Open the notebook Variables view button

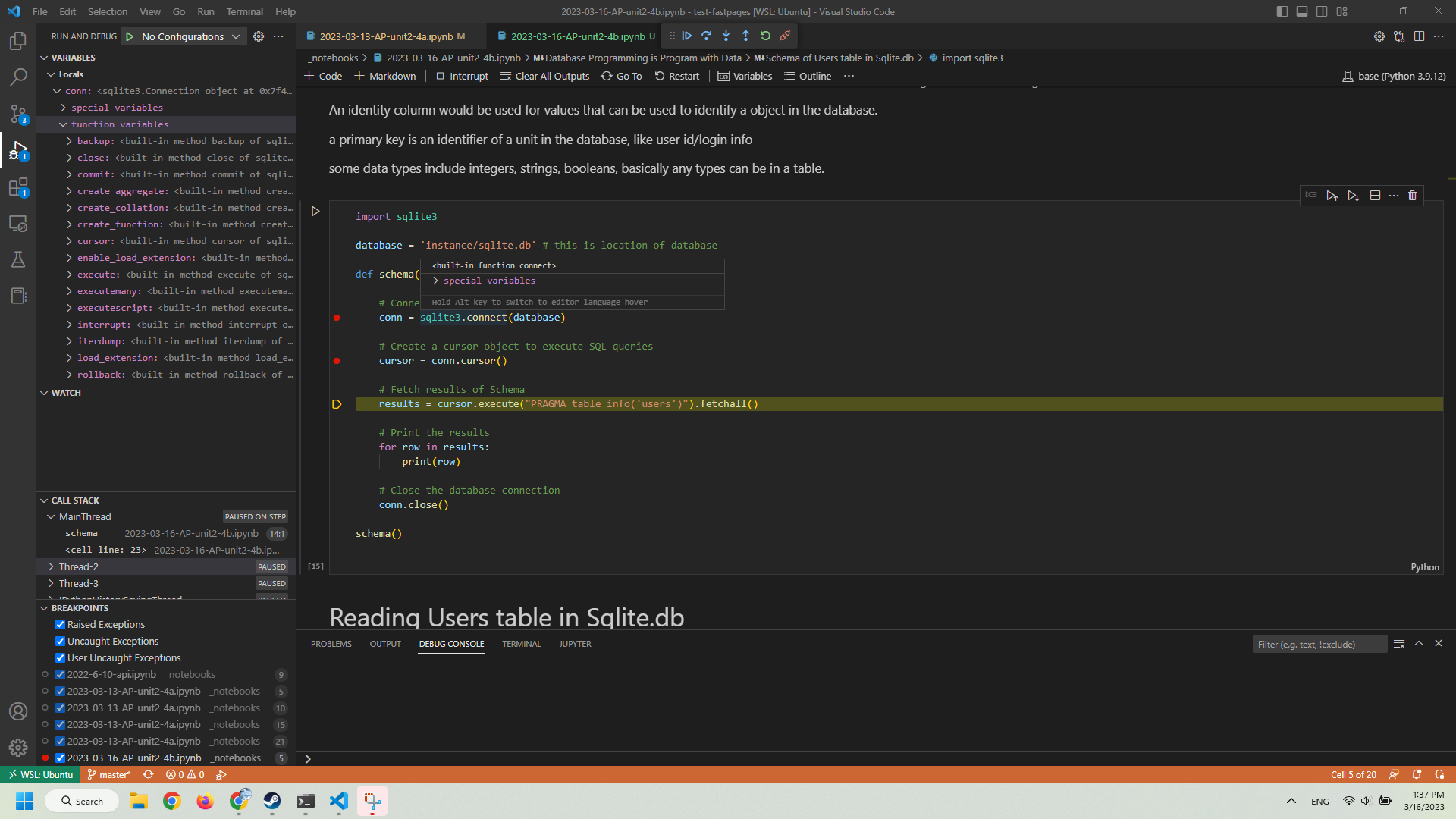pos(745,76)
